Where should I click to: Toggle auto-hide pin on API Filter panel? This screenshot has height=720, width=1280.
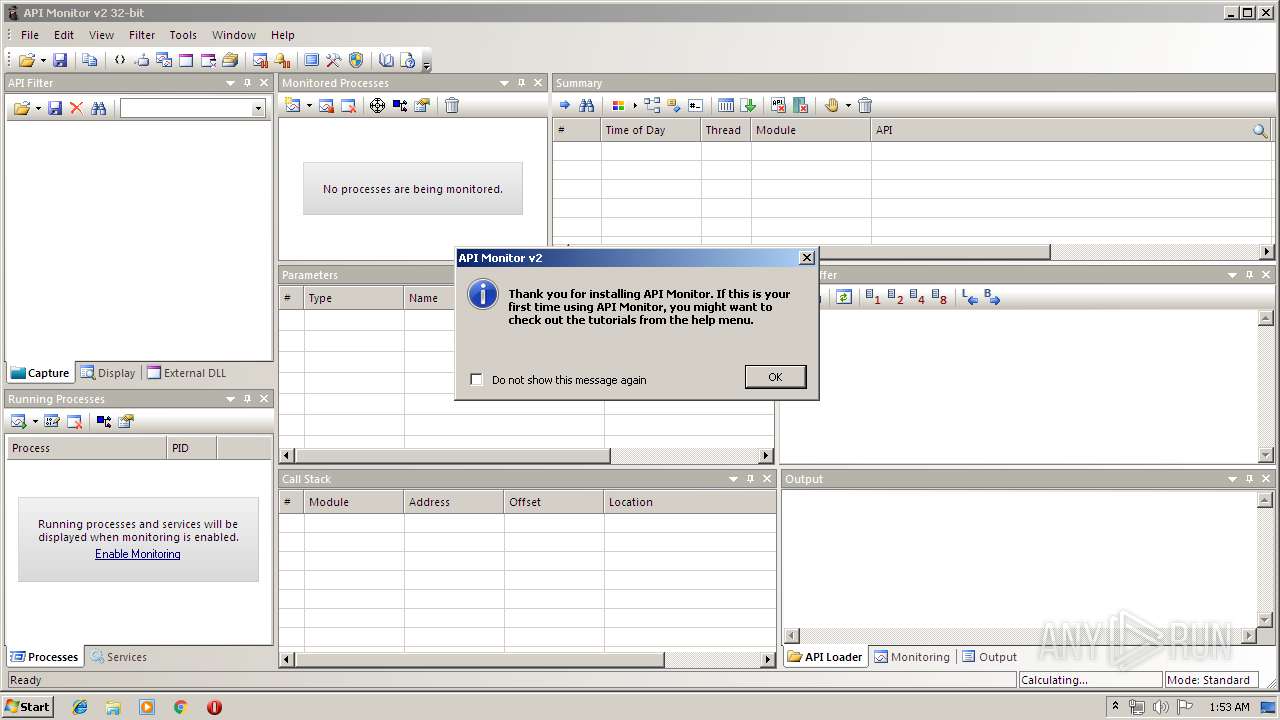click(247, 83)
